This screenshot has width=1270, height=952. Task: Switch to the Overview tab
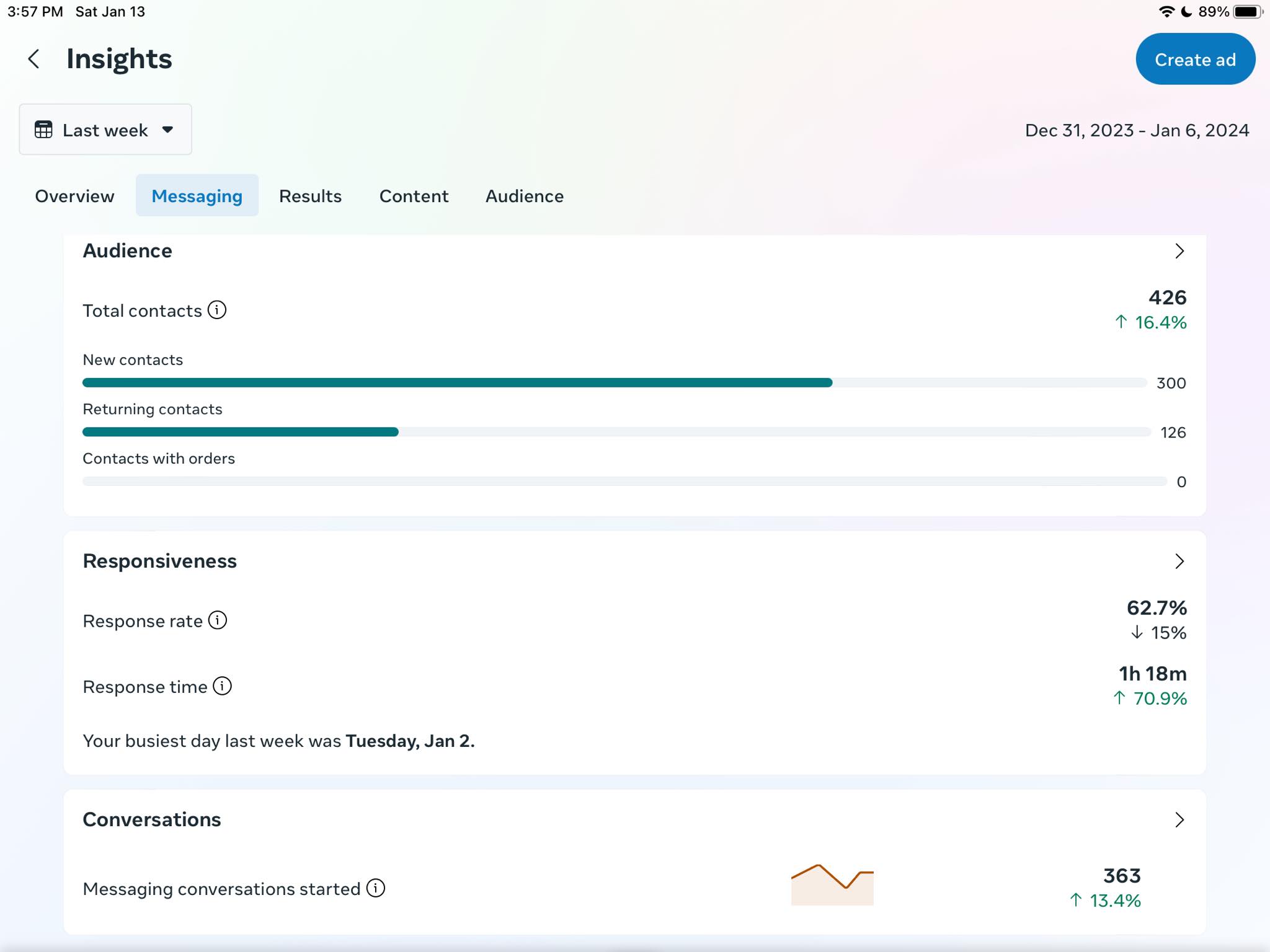point(74,196)
